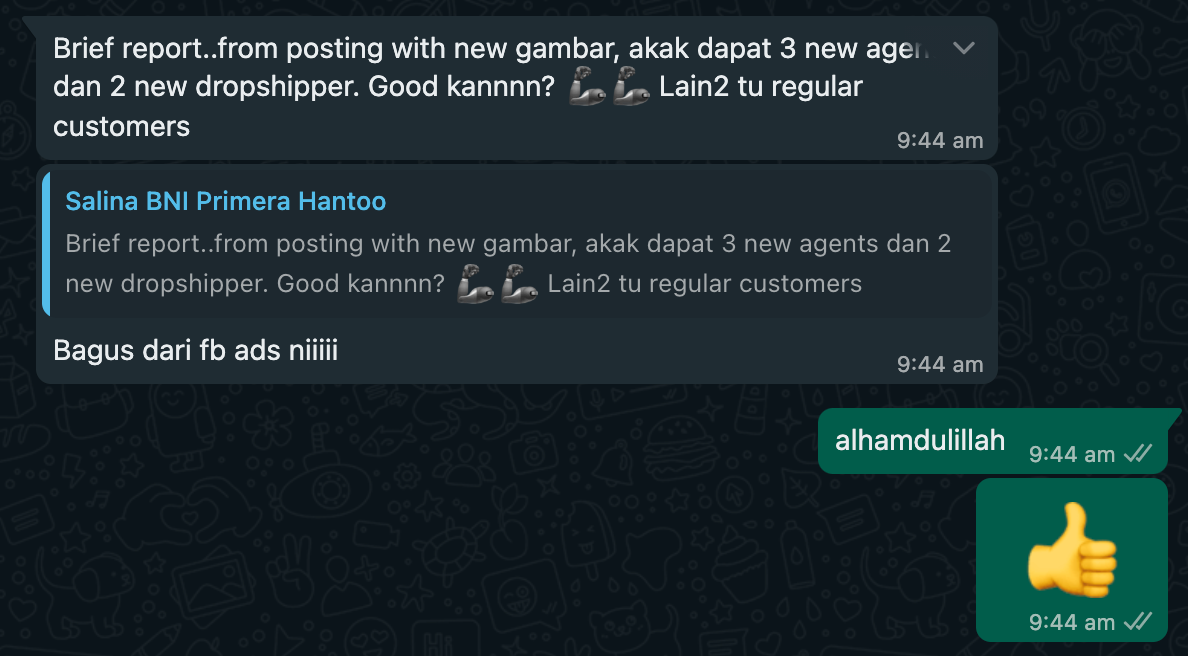1188x656 pixels.
Task: Click the blue accent bar of the quoted reply
Action: (46, 244)
